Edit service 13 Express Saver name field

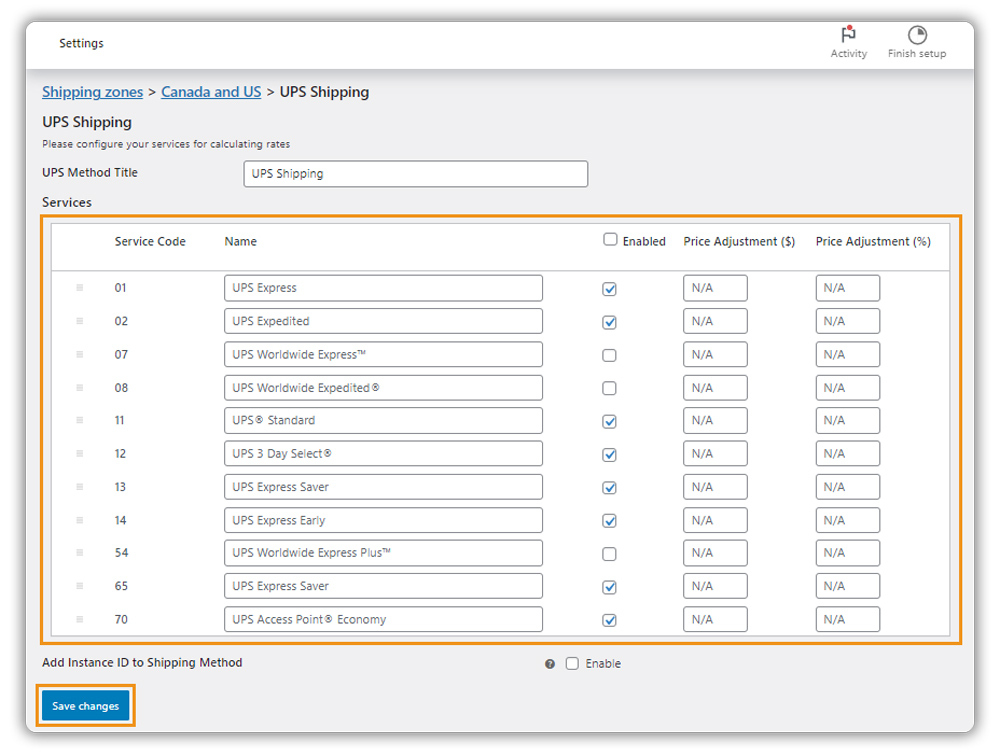[383, 487]
